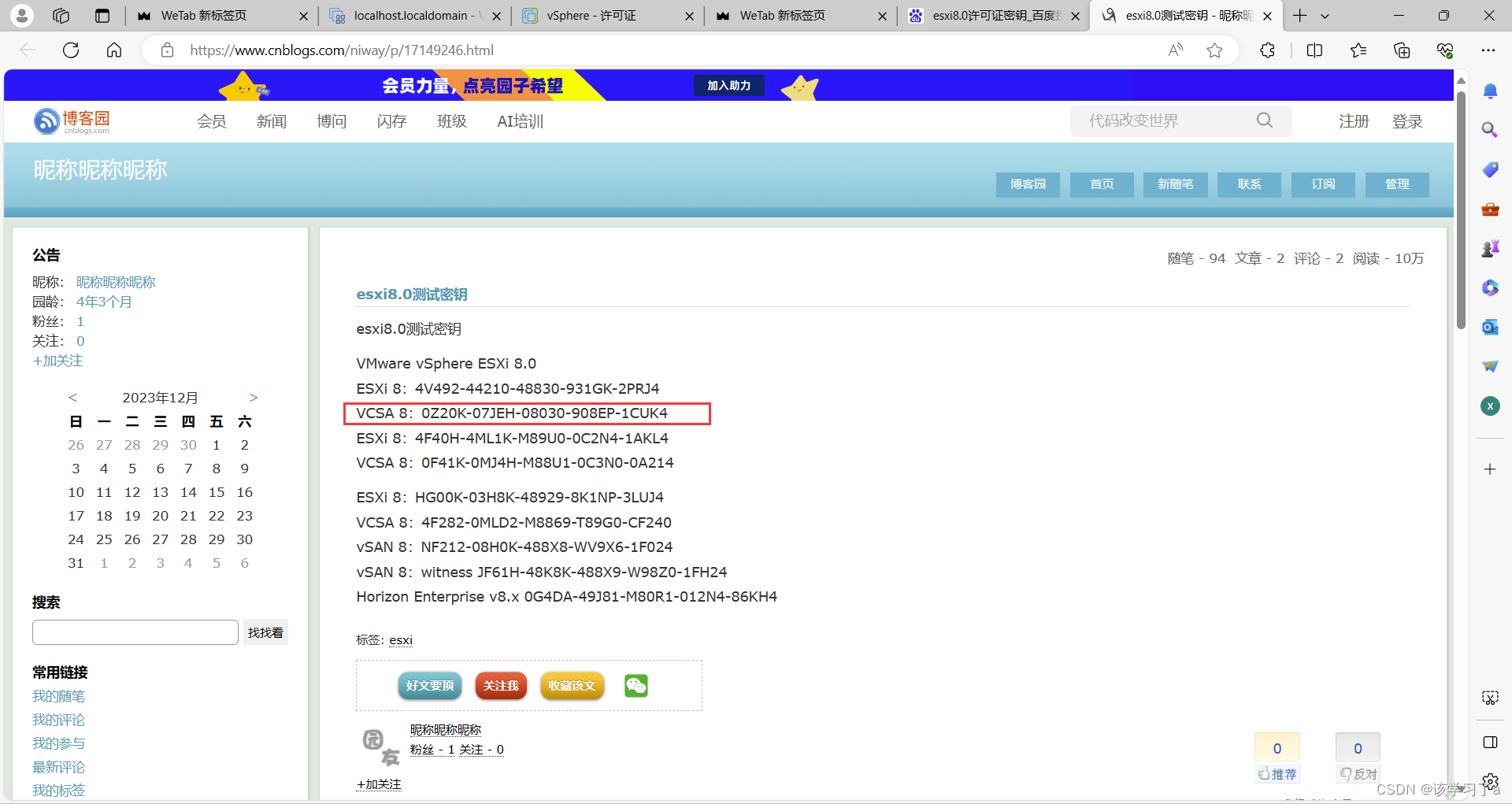Open browser extensions puzzle icon

1267,50
